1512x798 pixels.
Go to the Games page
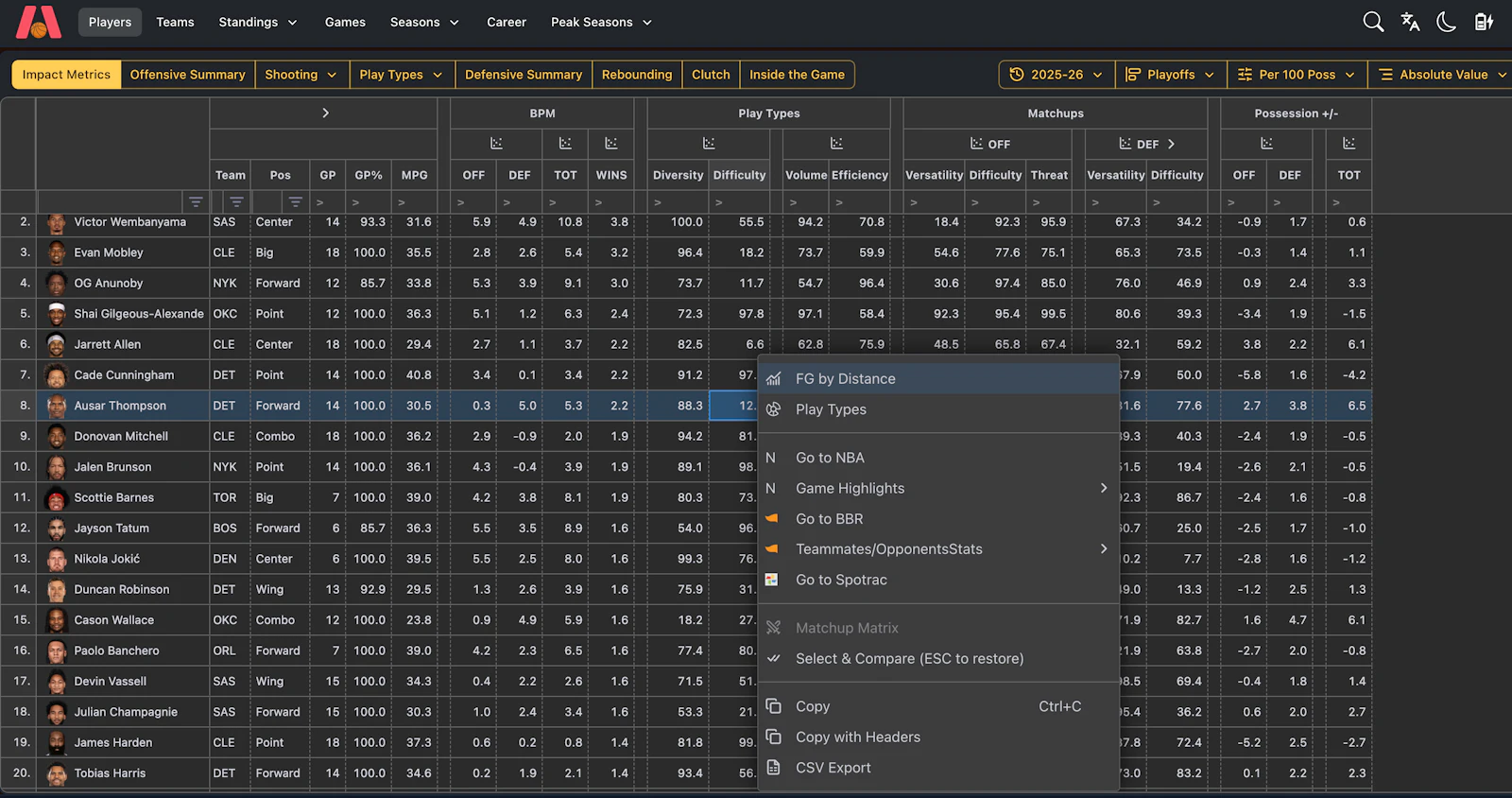click(x=345, y=22)
